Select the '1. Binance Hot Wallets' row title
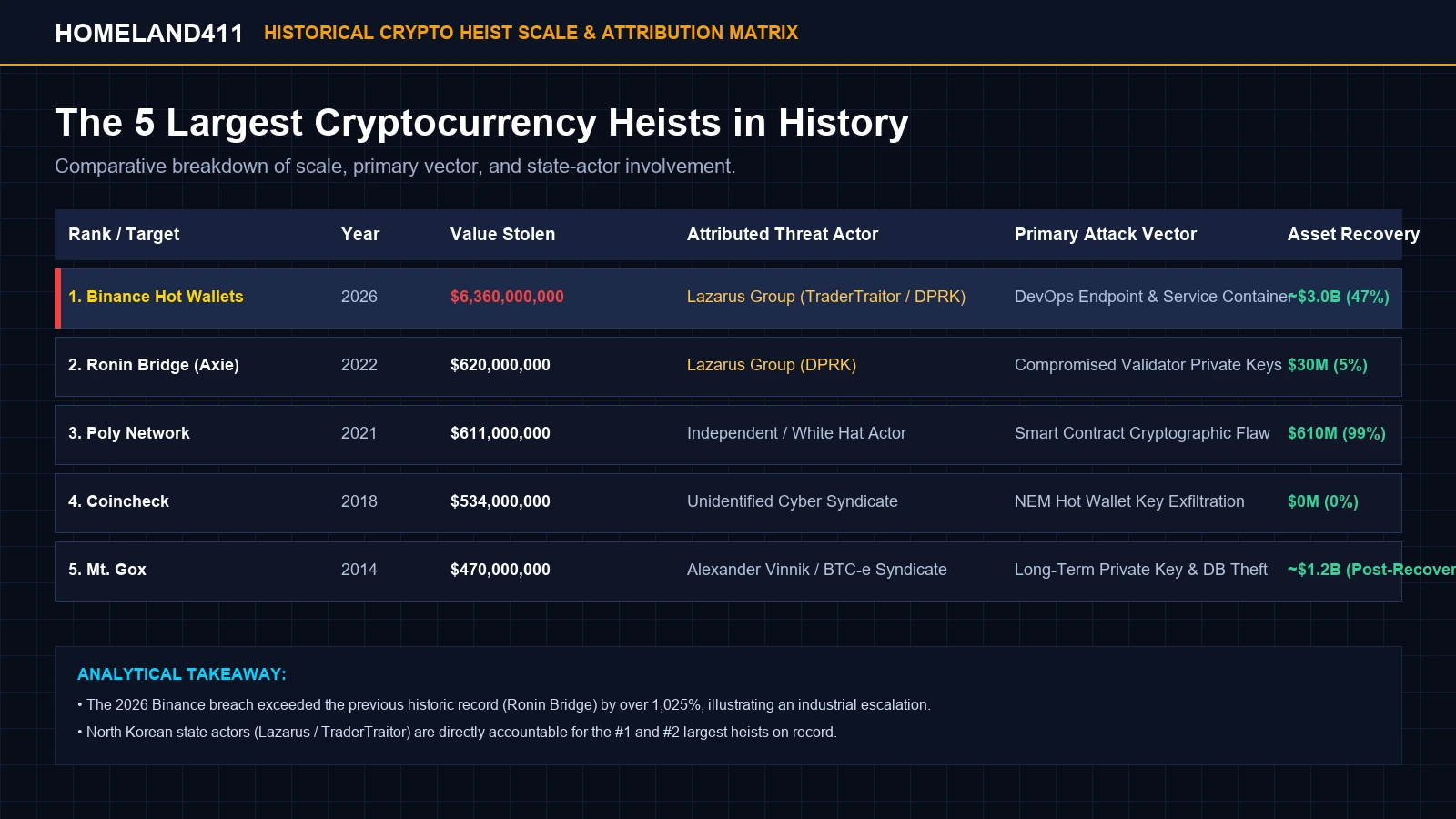Screen dimensions: 1456x819 point(156,297)
